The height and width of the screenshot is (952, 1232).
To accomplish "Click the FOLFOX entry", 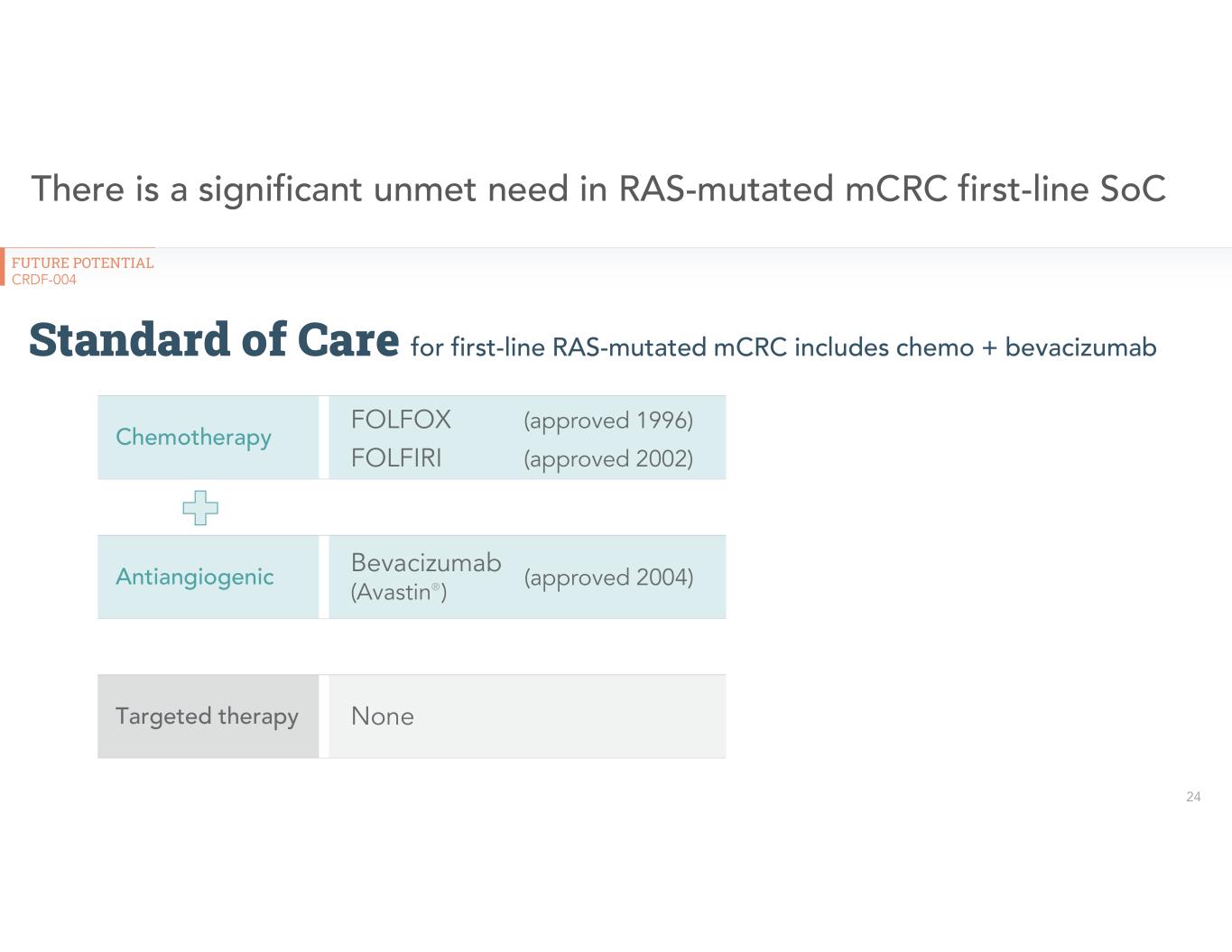I will click(x=401, y=420).
